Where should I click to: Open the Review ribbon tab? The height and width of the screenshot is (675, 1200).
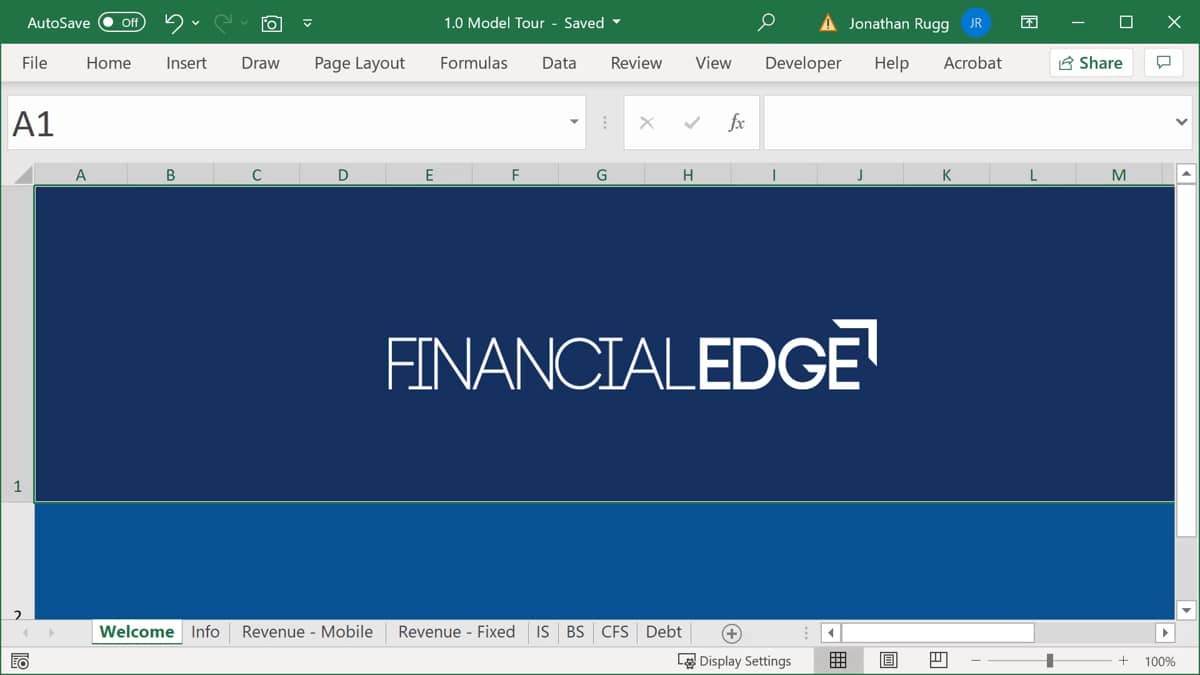coord(636,62)
